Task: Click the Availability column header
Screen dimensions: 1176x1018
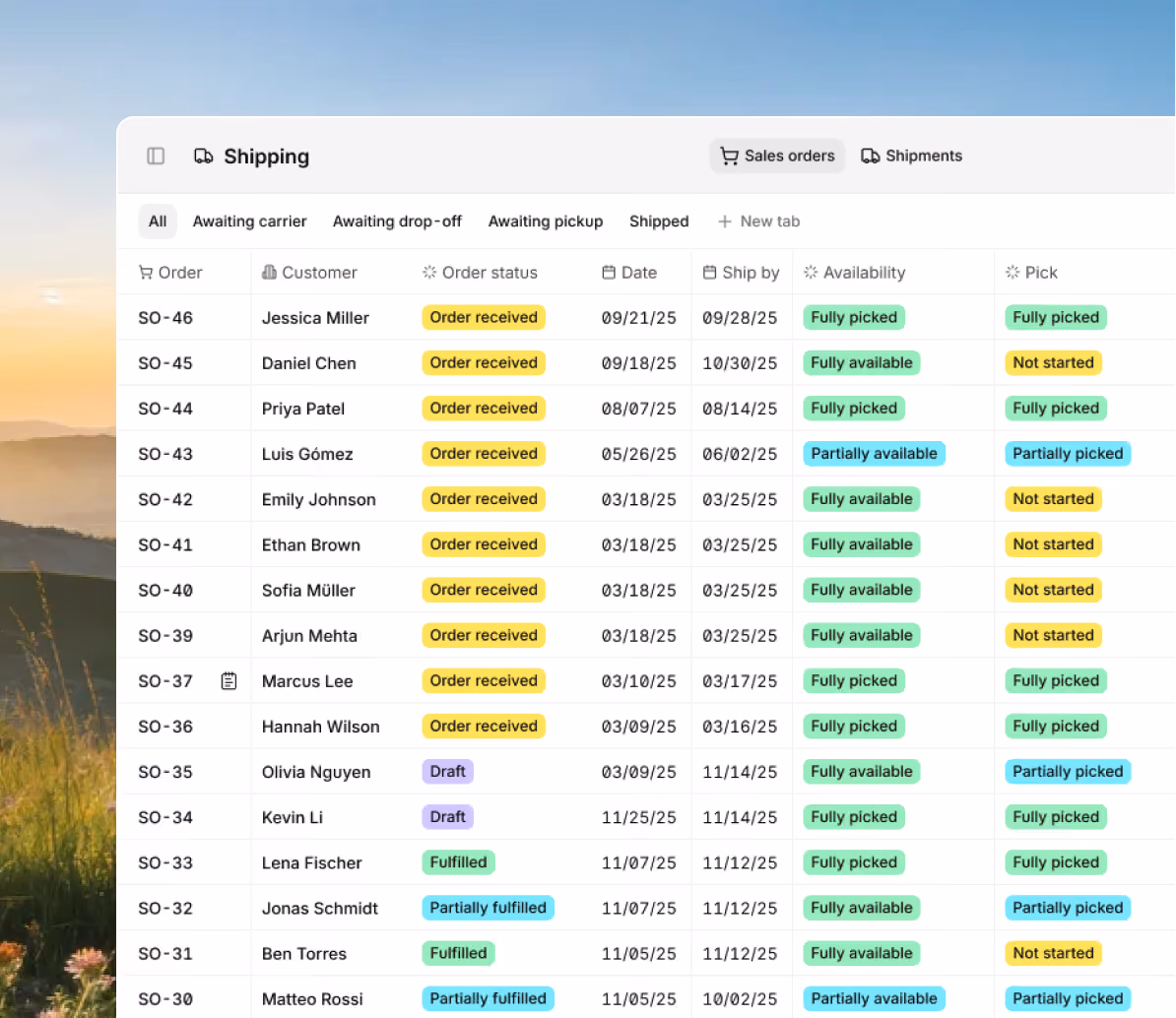Action: [854, 272]
